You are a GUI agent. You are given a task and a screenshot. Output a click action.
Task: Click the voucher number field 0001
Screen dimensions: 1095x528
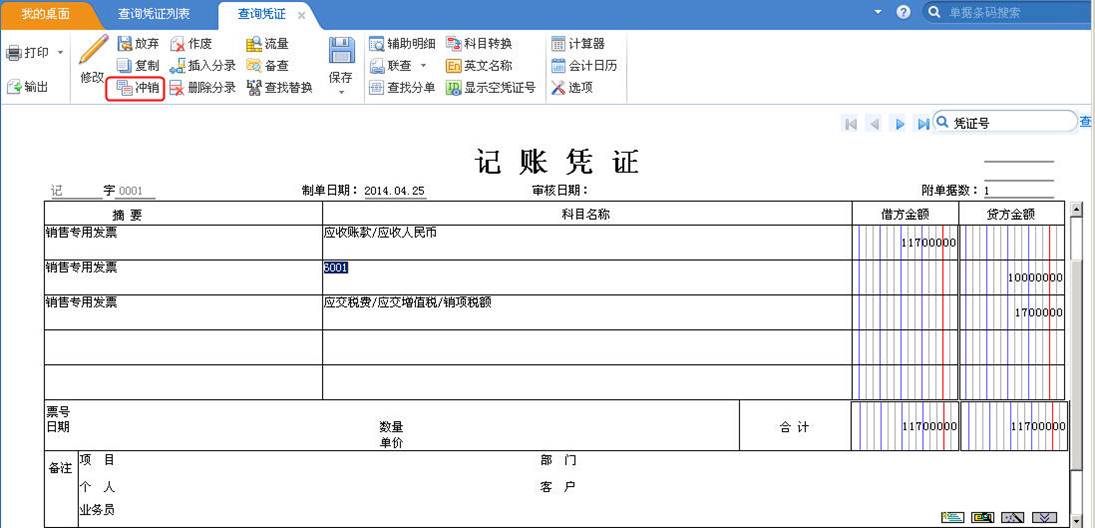[136, 191]
